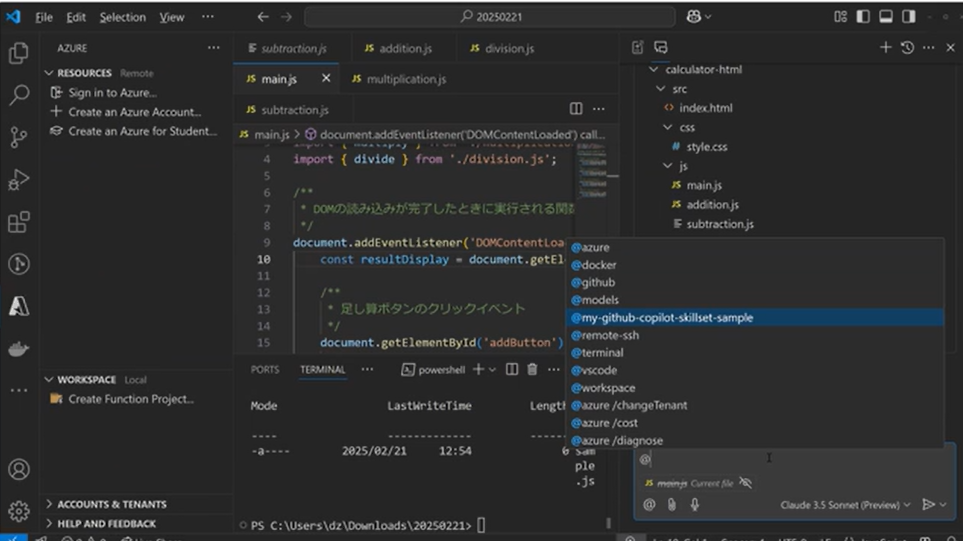The height and width of the screenshot is (541, 963).
Task: Open the View menu
Action: [171, 17]
